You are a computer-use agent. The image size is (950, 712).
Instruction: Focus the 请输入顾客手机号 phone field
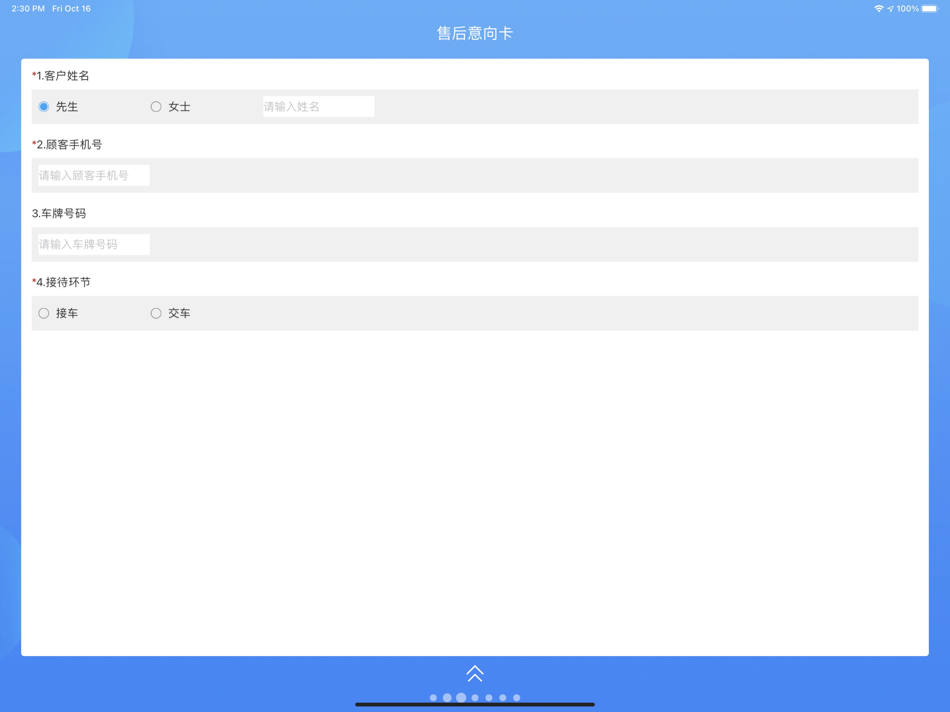coord(93,176)
